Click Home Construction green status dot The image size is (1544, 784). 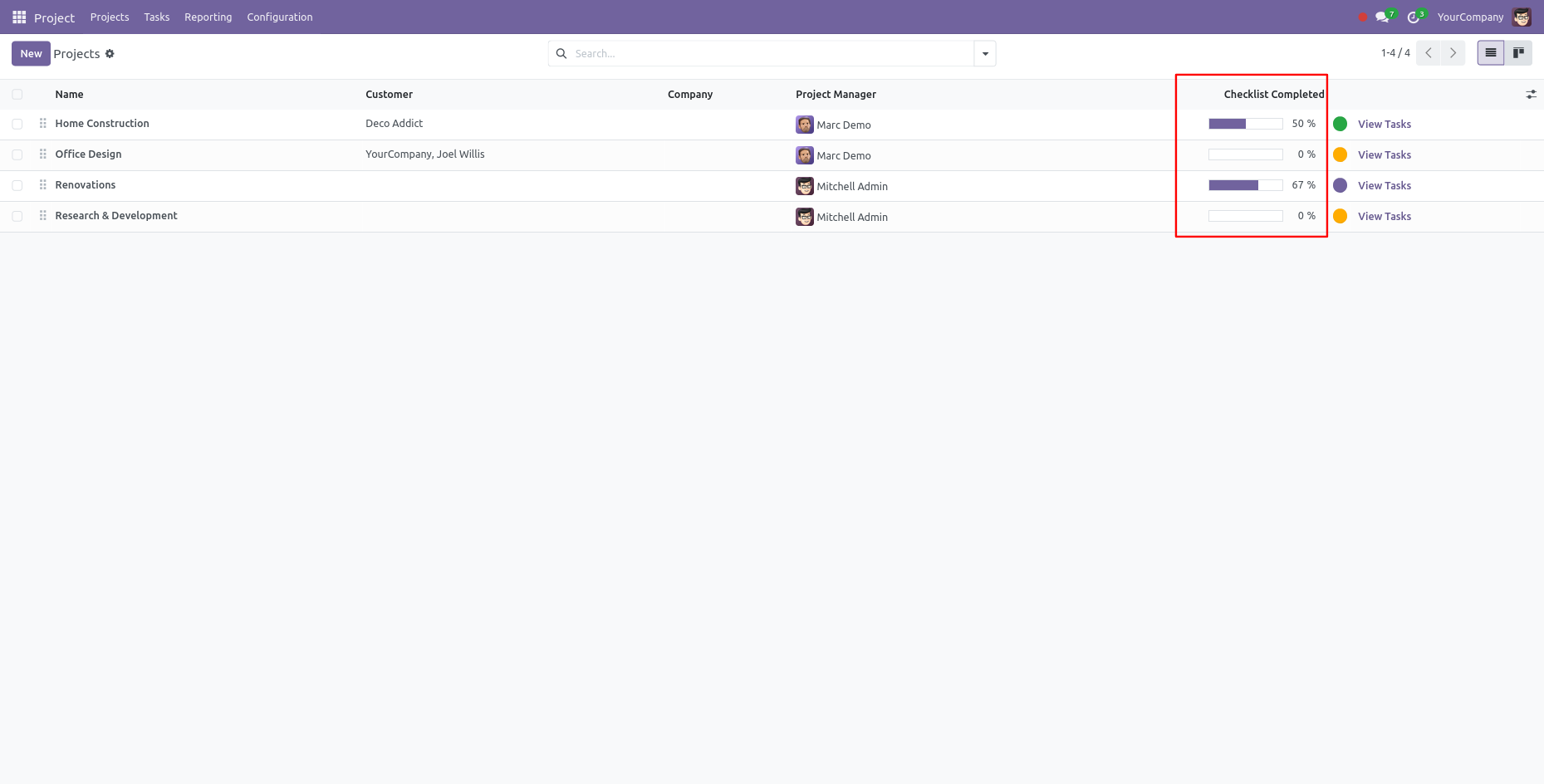tap(1341, 124)
